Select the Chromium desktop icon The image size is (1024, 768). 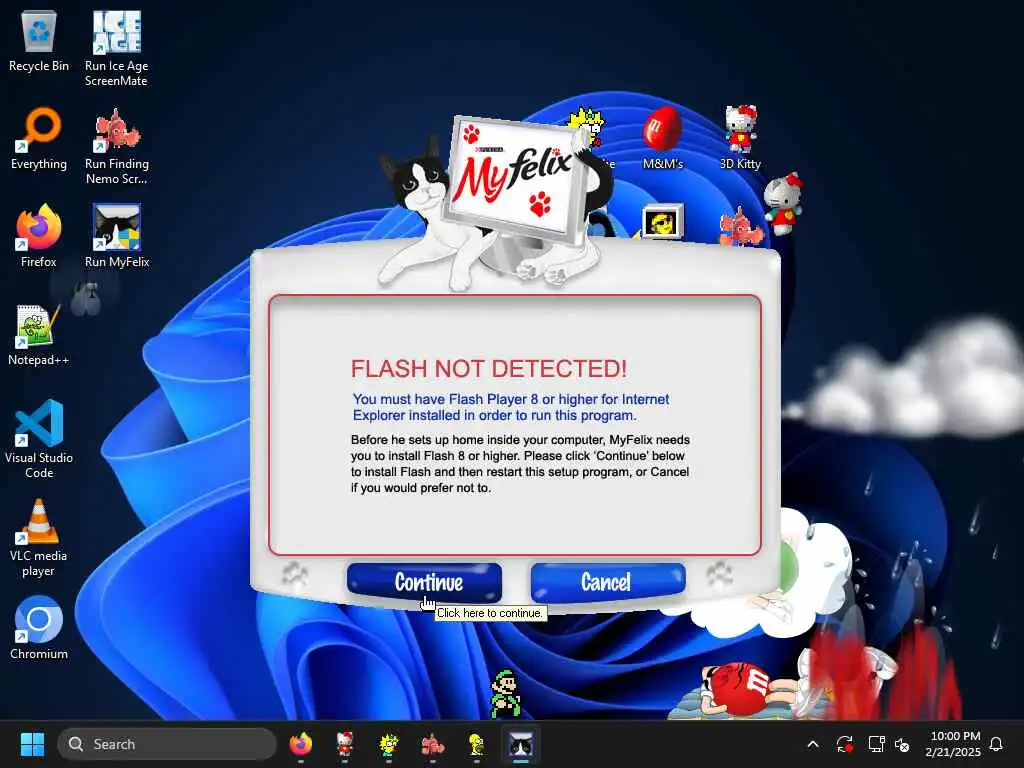click(39, 628)
